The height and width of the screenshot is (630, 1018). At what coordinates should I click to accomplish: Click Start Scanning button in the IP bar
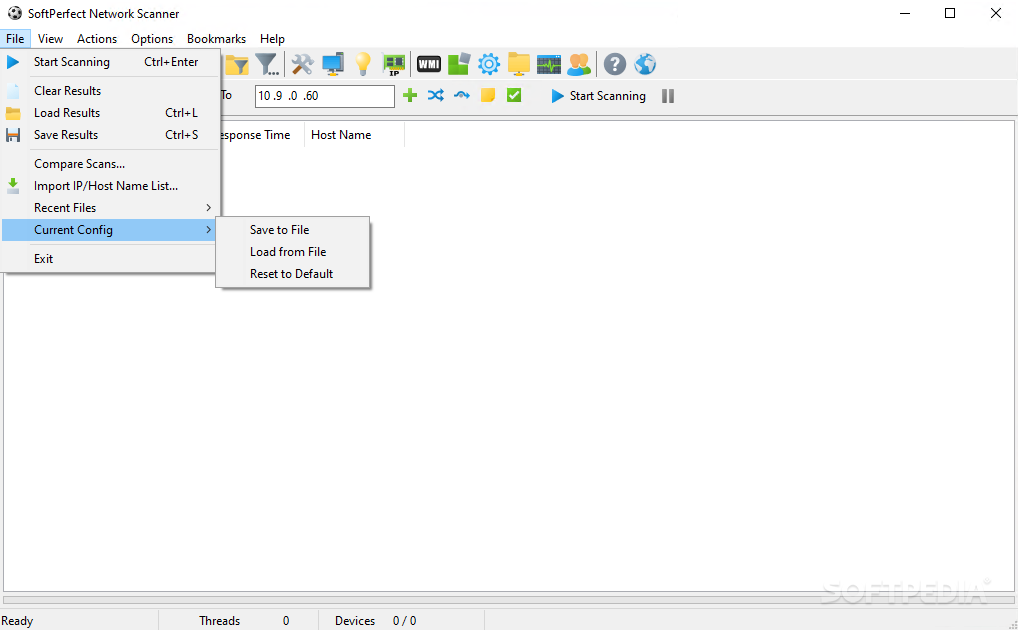tap(598, 96)
